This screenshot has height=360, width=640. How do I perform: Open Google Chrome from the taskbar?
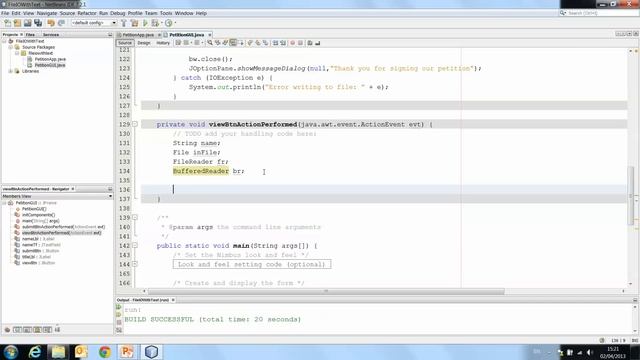[104, 352]
